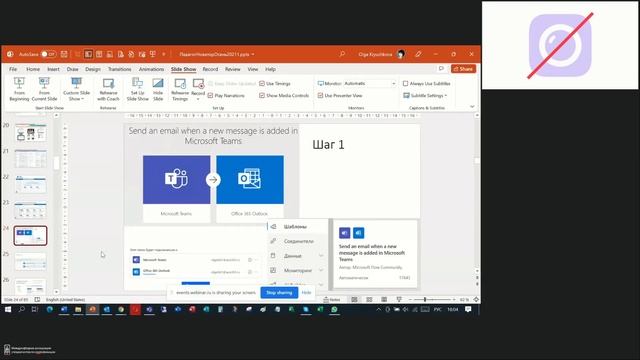This screenshot has width=640, height=360.
Task: Open Set Up Slide Show dialog
Action: tap(138, 89)
